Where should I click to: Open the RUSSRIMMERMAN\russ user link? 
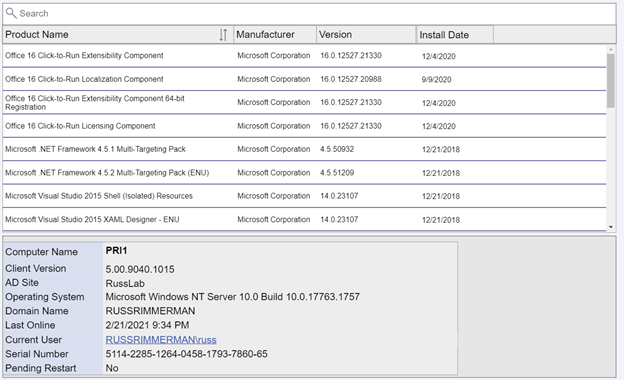161,340
